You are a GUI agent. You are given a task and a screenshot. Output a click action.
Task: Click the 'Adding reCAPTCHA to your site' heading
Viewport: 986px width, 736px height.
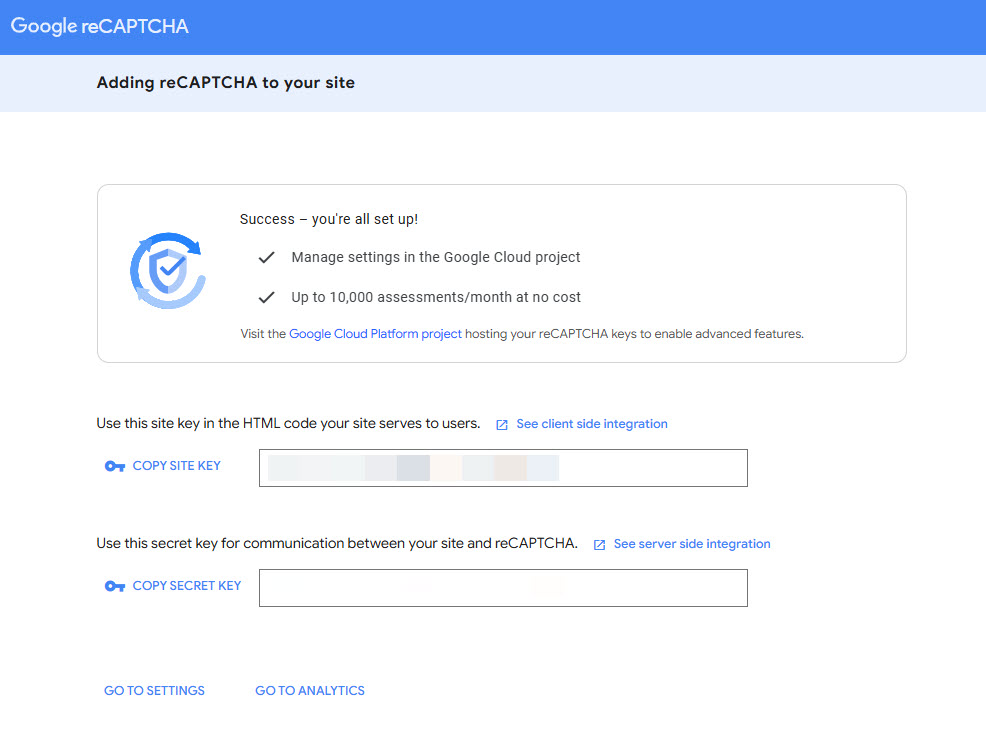click(226, 83)
